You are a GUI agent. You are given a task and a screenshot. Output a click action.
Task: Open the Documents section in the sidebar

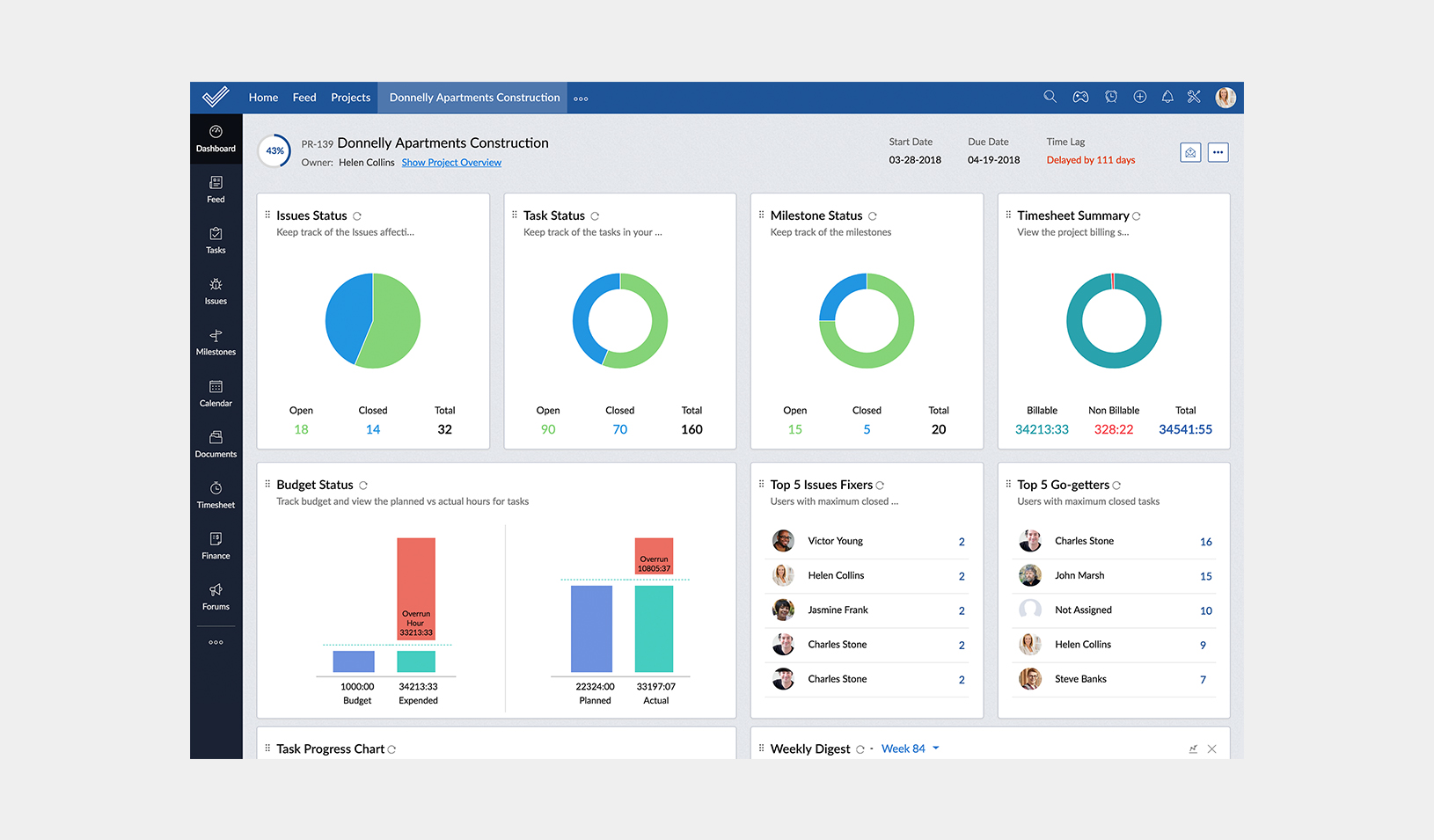[216, 444]
